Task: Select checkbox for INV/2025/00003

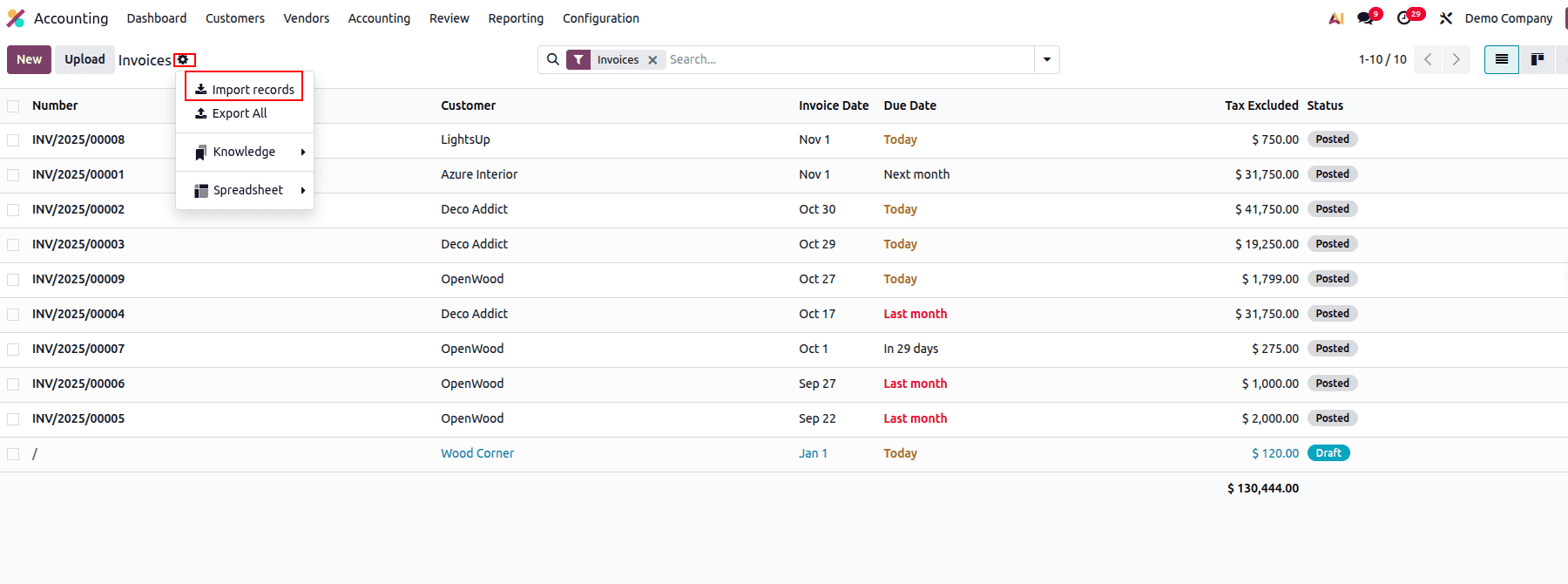Action: [x=13, y=245]
